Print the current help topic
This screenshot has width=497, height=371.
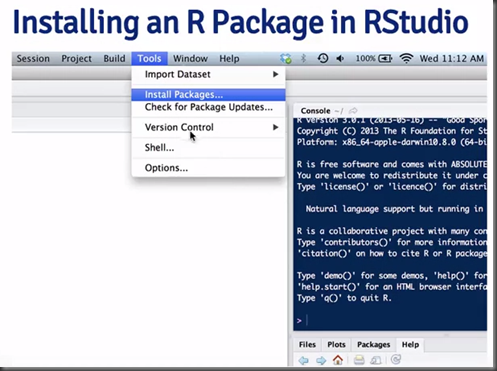coord(359,360)
